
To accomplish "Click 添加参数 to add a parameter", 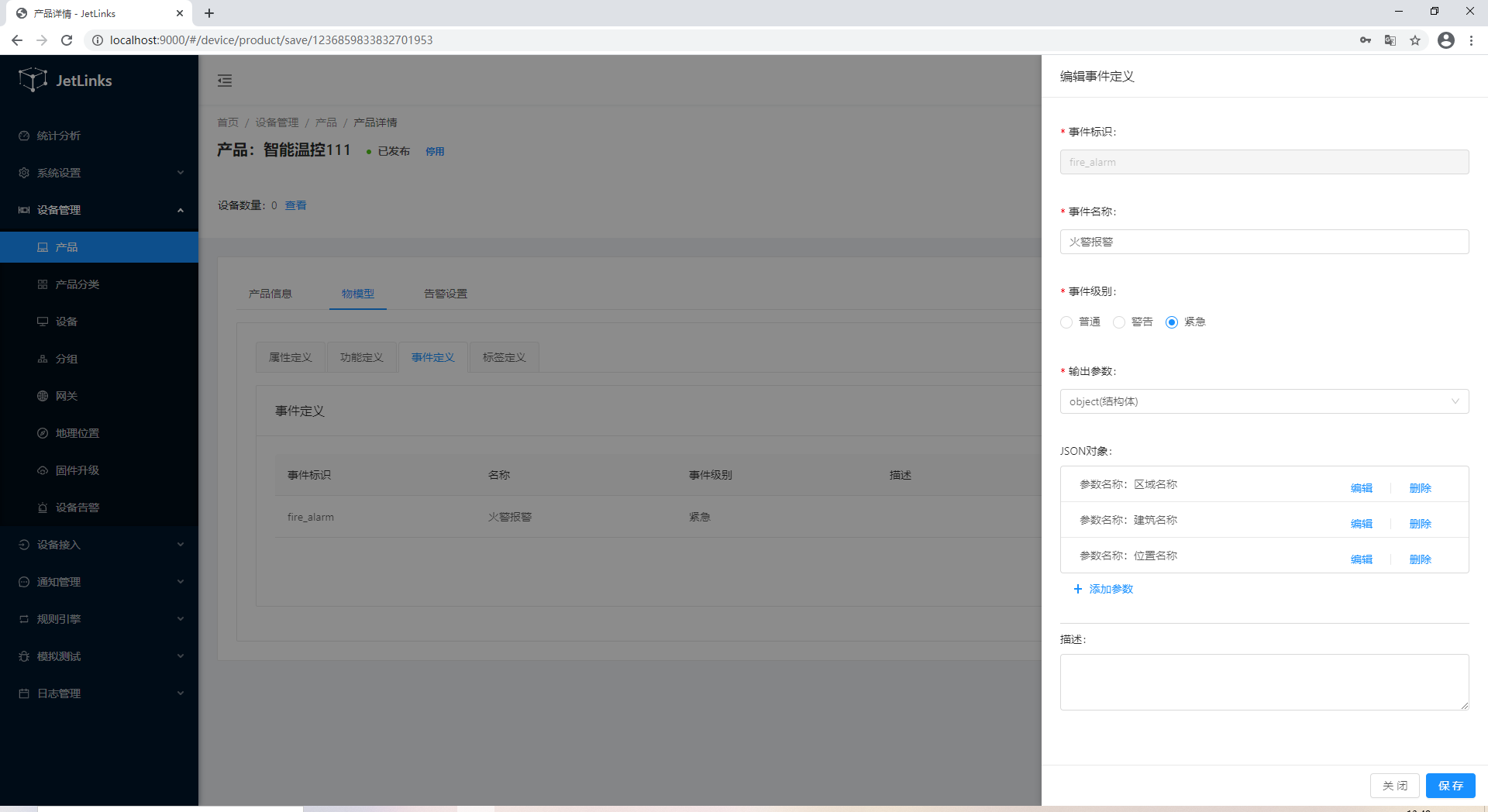I will pos(1103,589).
